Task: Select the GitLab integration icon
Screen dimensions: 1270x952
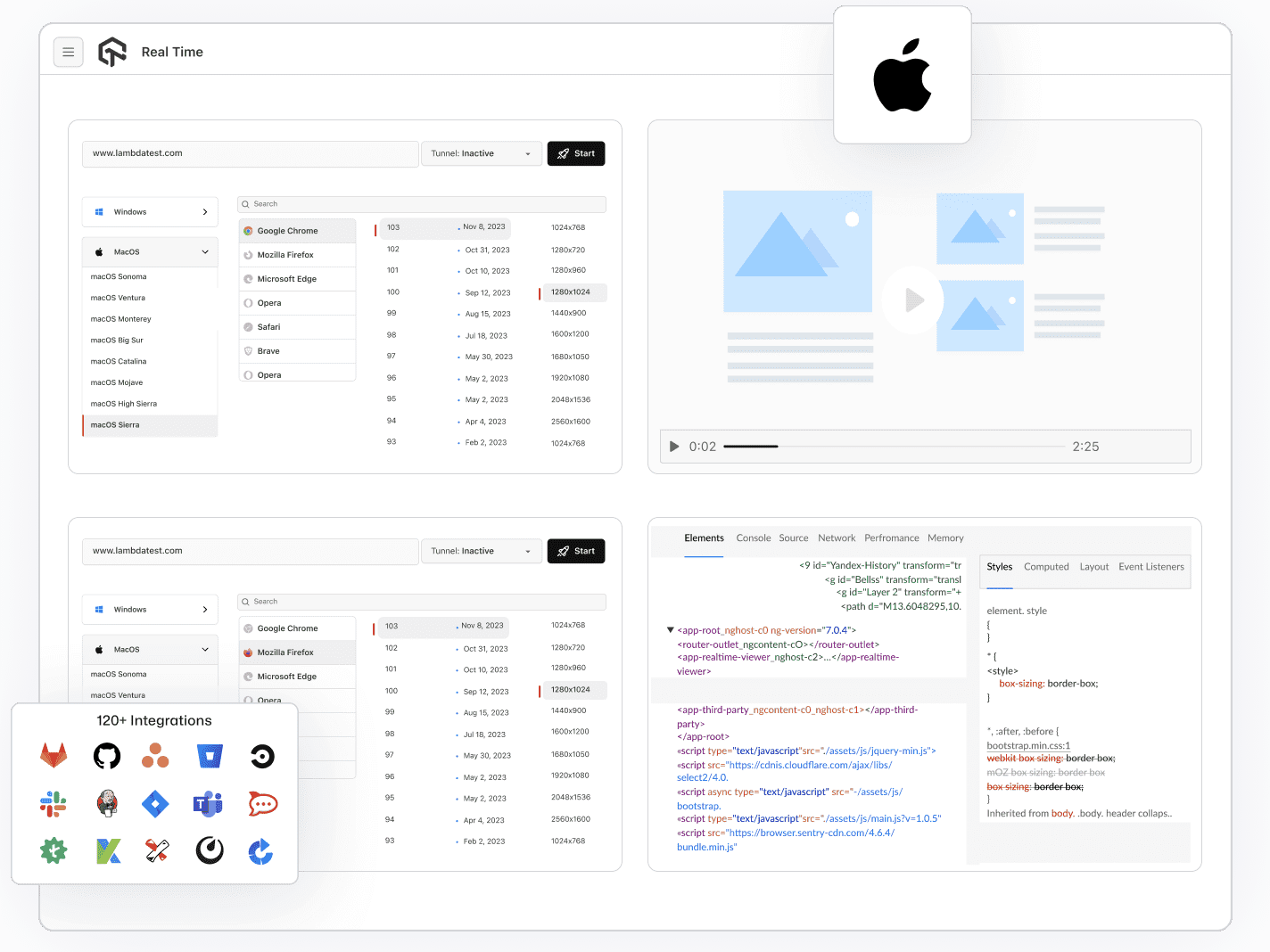Action: click(x=54, y=755)
